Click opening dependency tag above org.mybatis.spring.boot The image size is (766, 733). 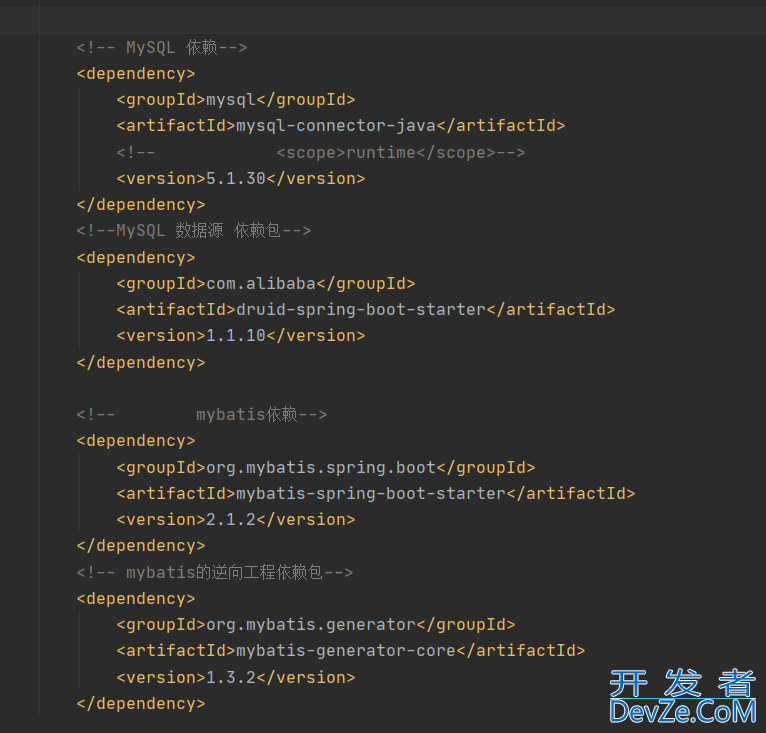(x=136, y=441)
